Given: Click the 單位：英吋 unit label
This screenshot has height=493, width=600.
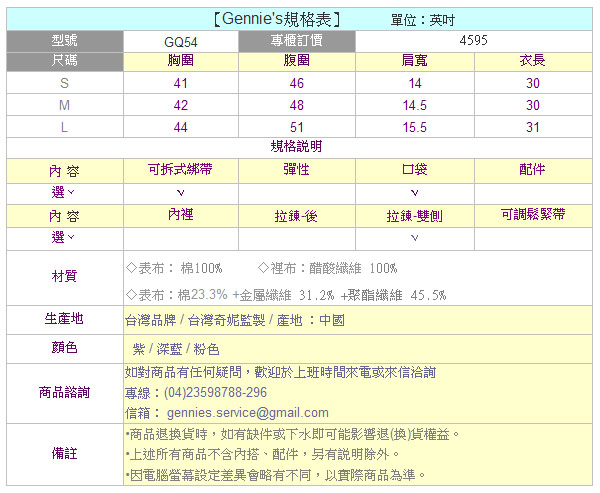Looking at the screenshot, I should coord(423,20).
